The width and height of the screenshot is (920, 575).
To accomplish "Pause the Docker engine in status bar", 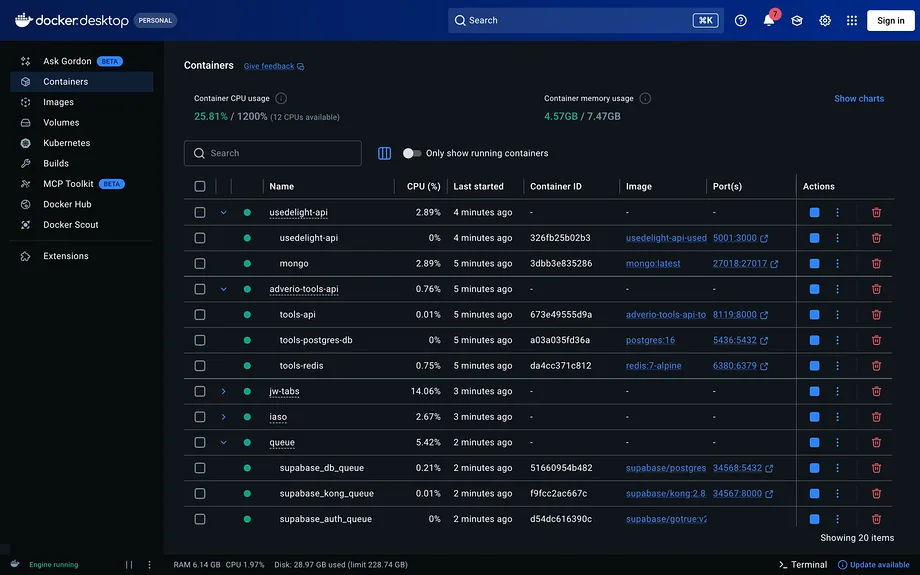I will tap(129, 564).
